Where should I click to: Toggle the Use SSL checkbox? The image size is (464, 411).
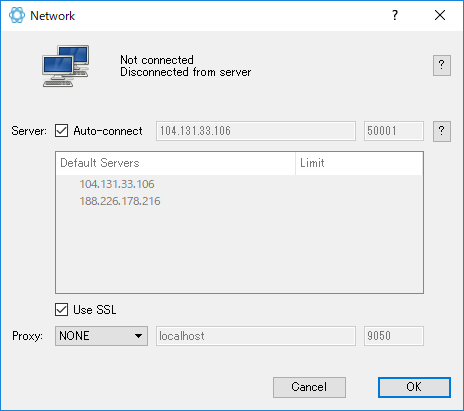[x=62, y=310]
